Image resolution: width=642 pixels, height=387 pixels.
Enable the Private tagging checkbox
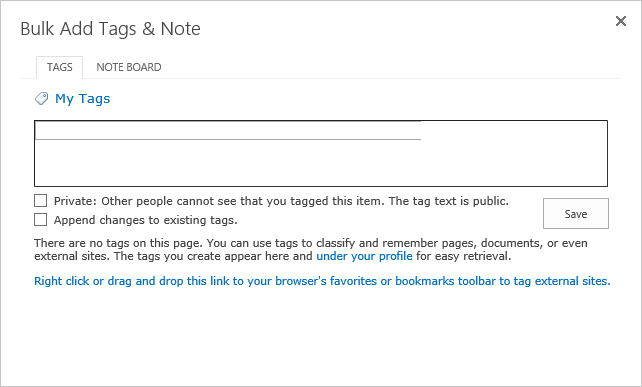click(41, 201)
